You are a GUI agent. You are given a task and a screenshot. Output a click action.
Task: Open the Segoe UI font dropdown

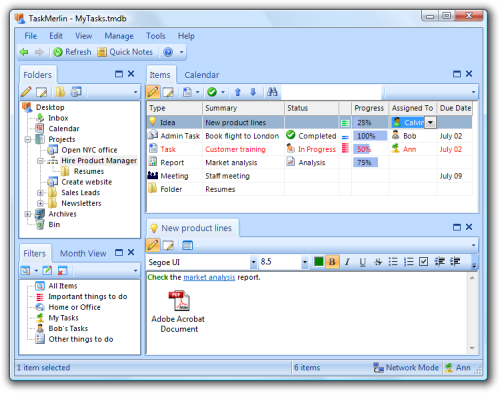click(253, 262)
